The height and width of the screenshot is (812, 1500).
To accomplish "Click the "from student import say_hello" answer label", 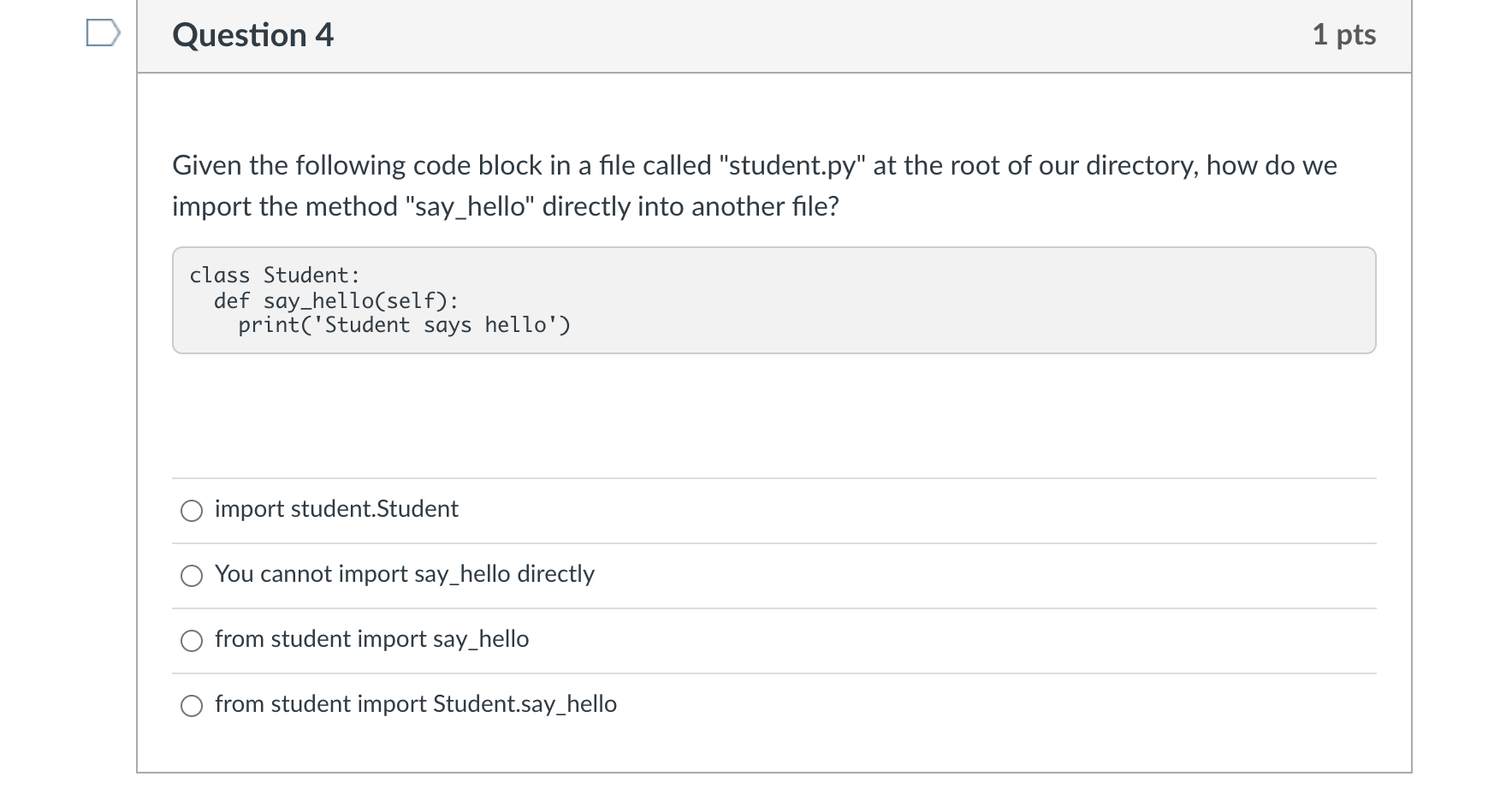I will point(371,639).
